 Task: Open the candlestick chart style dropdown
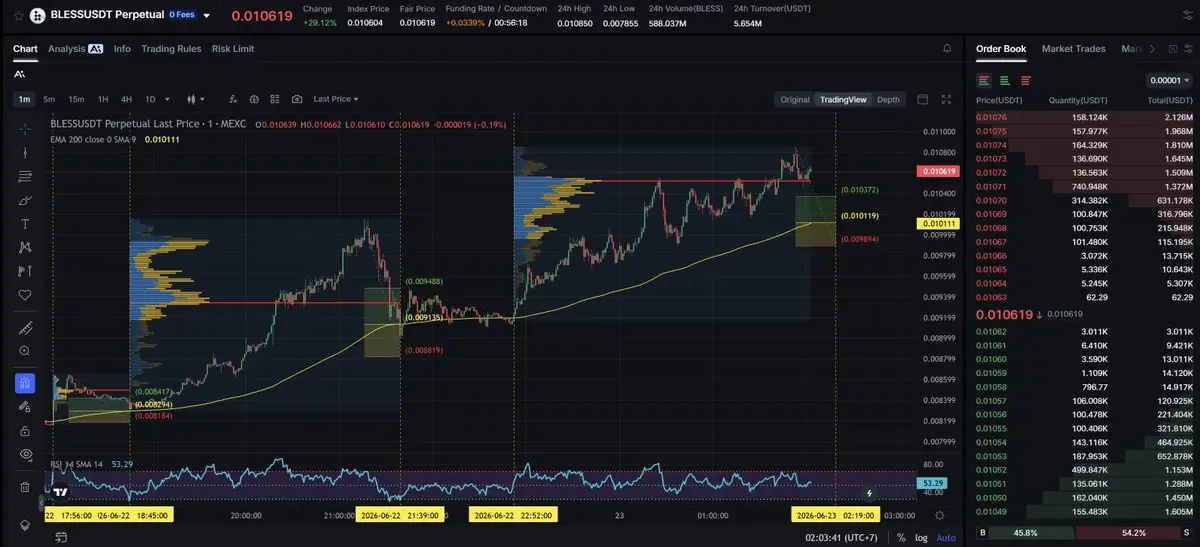coord(195,99)
